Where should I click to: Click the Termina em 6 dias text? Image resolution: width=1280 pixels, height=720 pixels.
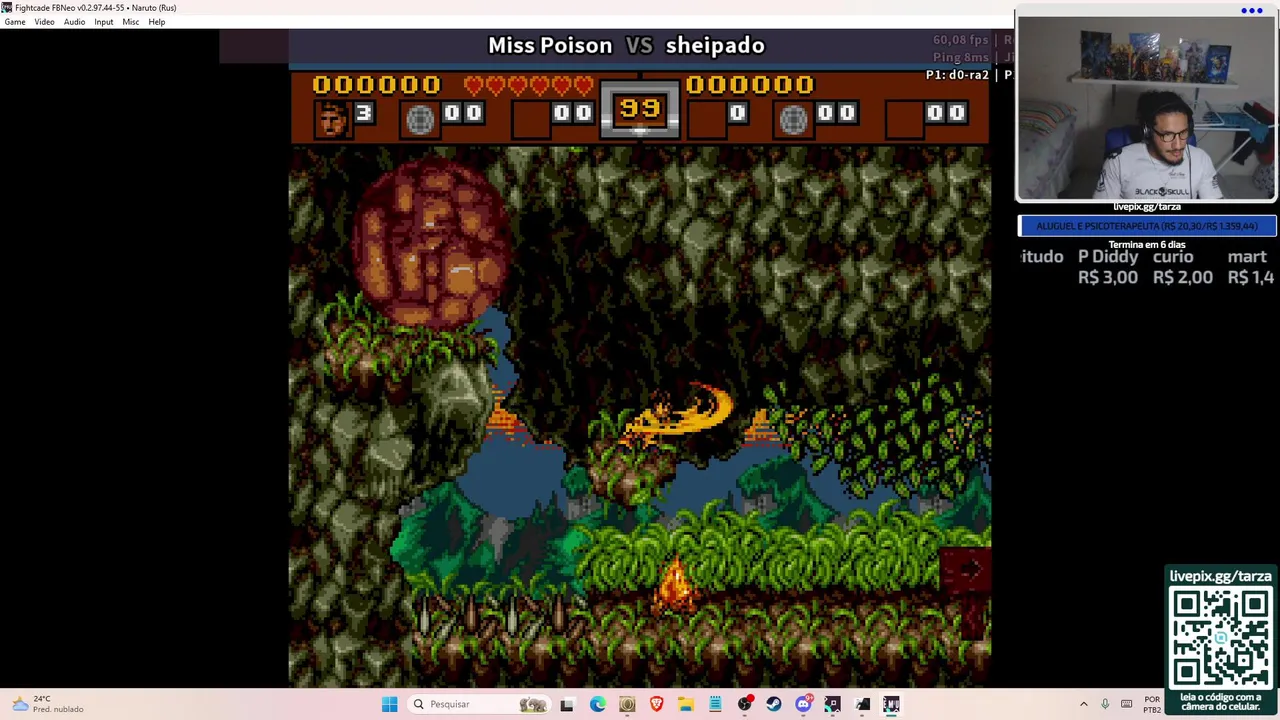[1147, 244]
